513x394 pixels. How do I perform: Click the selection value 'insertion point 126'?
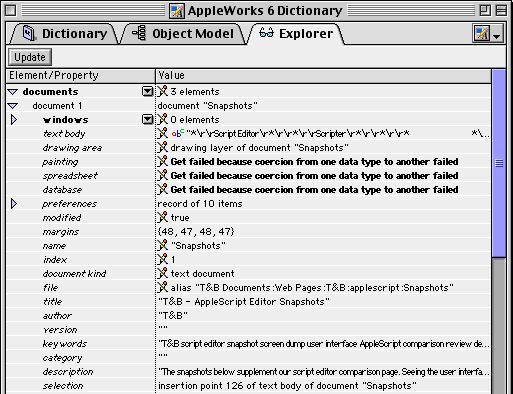[x=287, y=386]
